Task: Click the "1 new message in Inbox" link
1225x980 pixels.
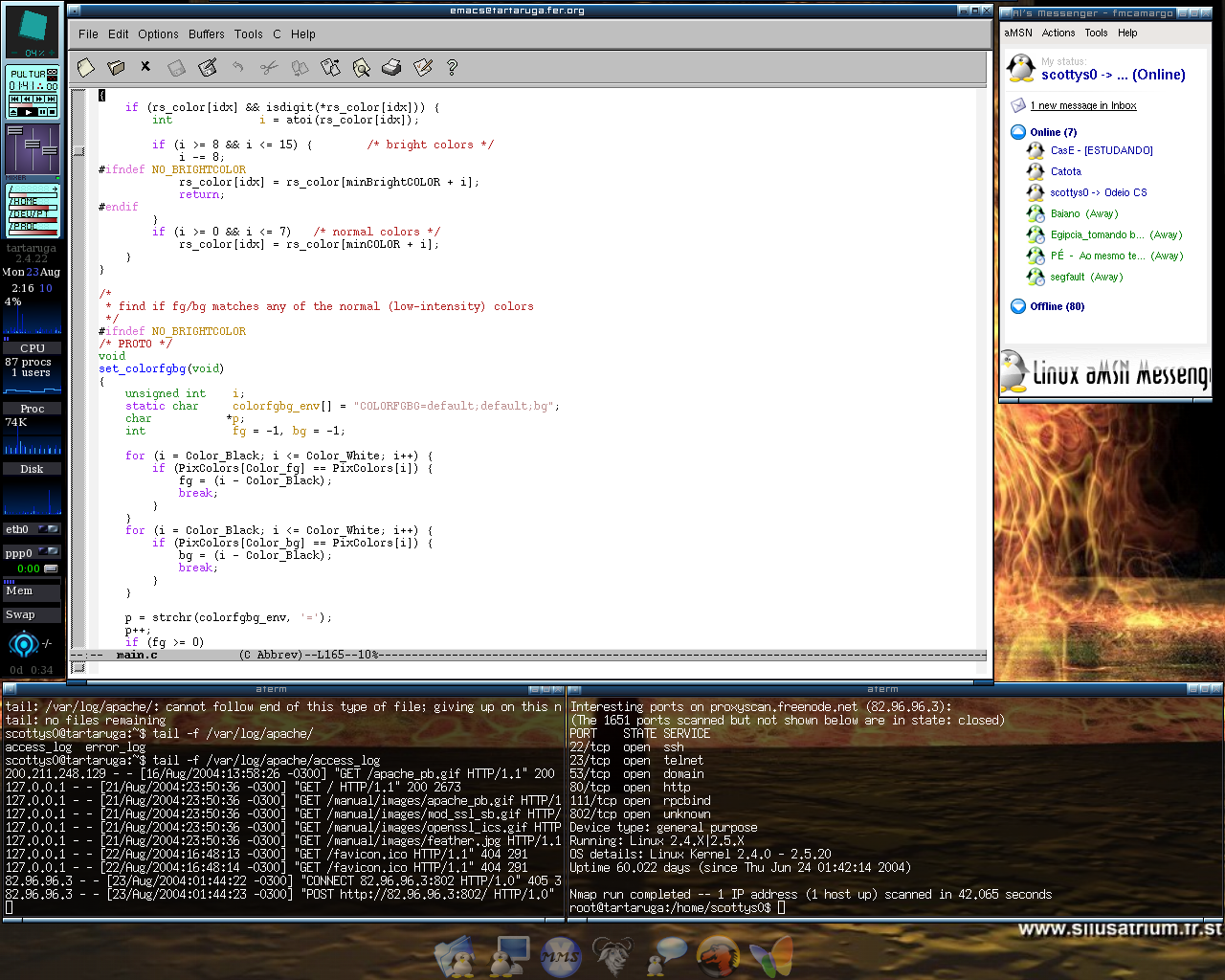Action: coord(1082,106)
